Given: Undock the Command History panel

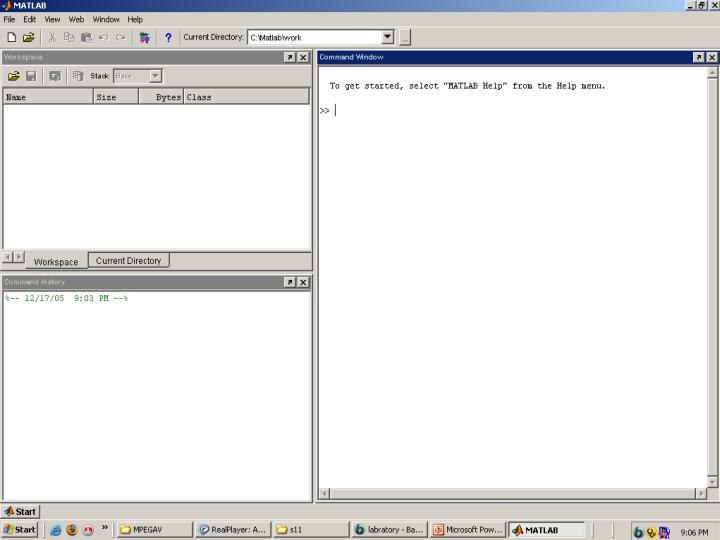Looking at the screenshot, I should 290,282.
